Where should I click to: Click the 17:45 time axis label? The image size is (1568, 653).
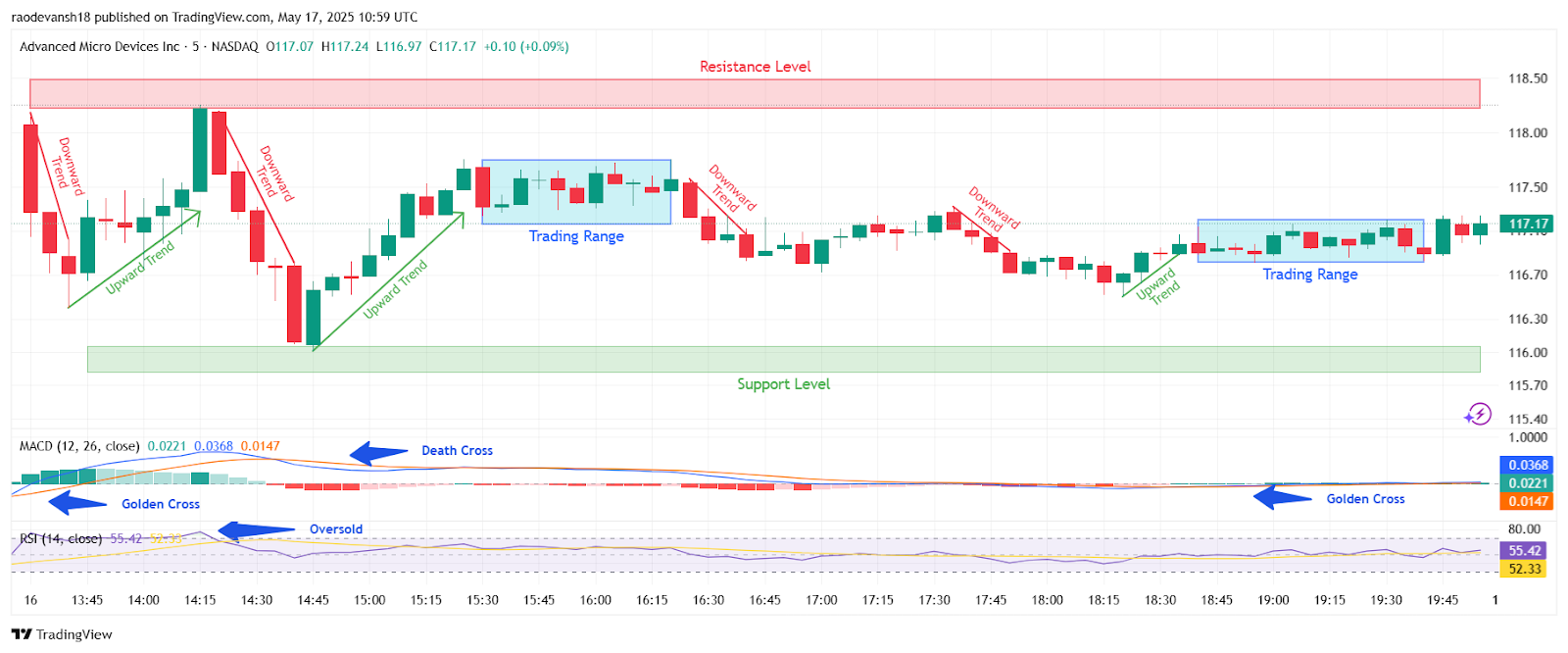(x=991, y=600)
